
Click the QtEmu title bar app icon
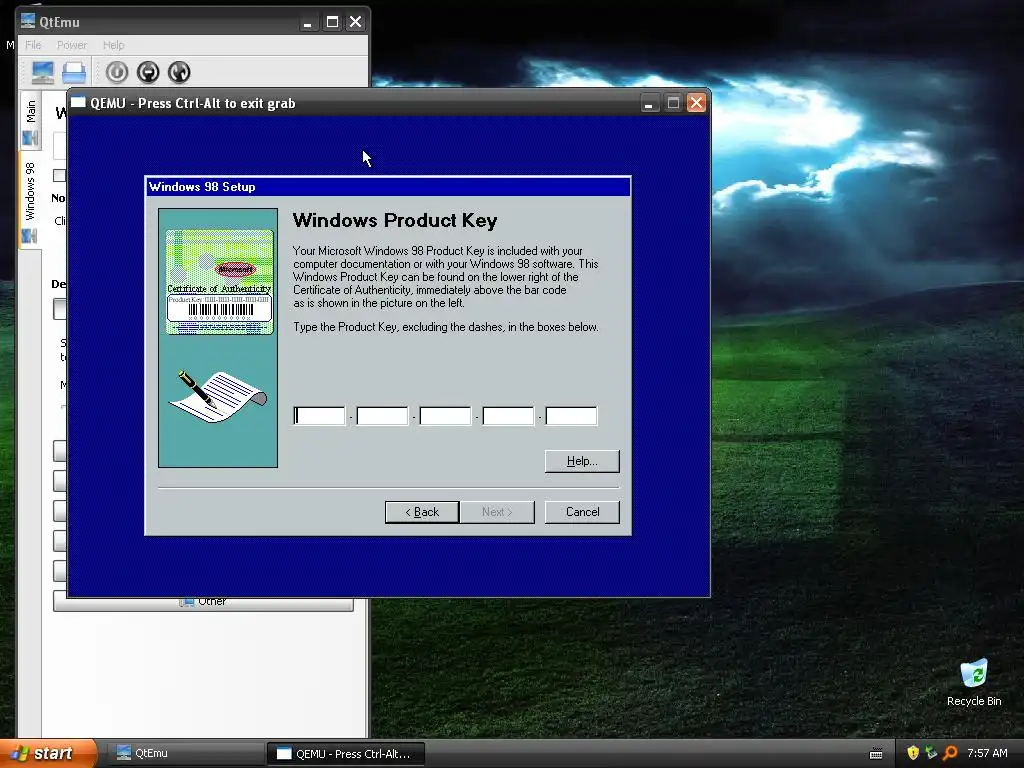pyautogui.click(x=28, y=22)
